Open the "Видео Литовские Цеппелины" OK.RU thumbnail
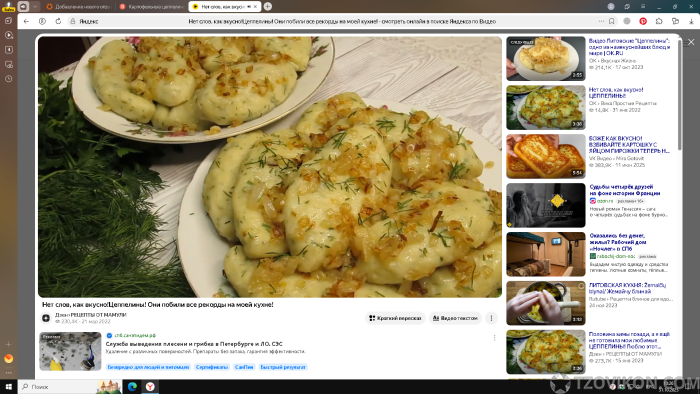 tap(546, 58)
